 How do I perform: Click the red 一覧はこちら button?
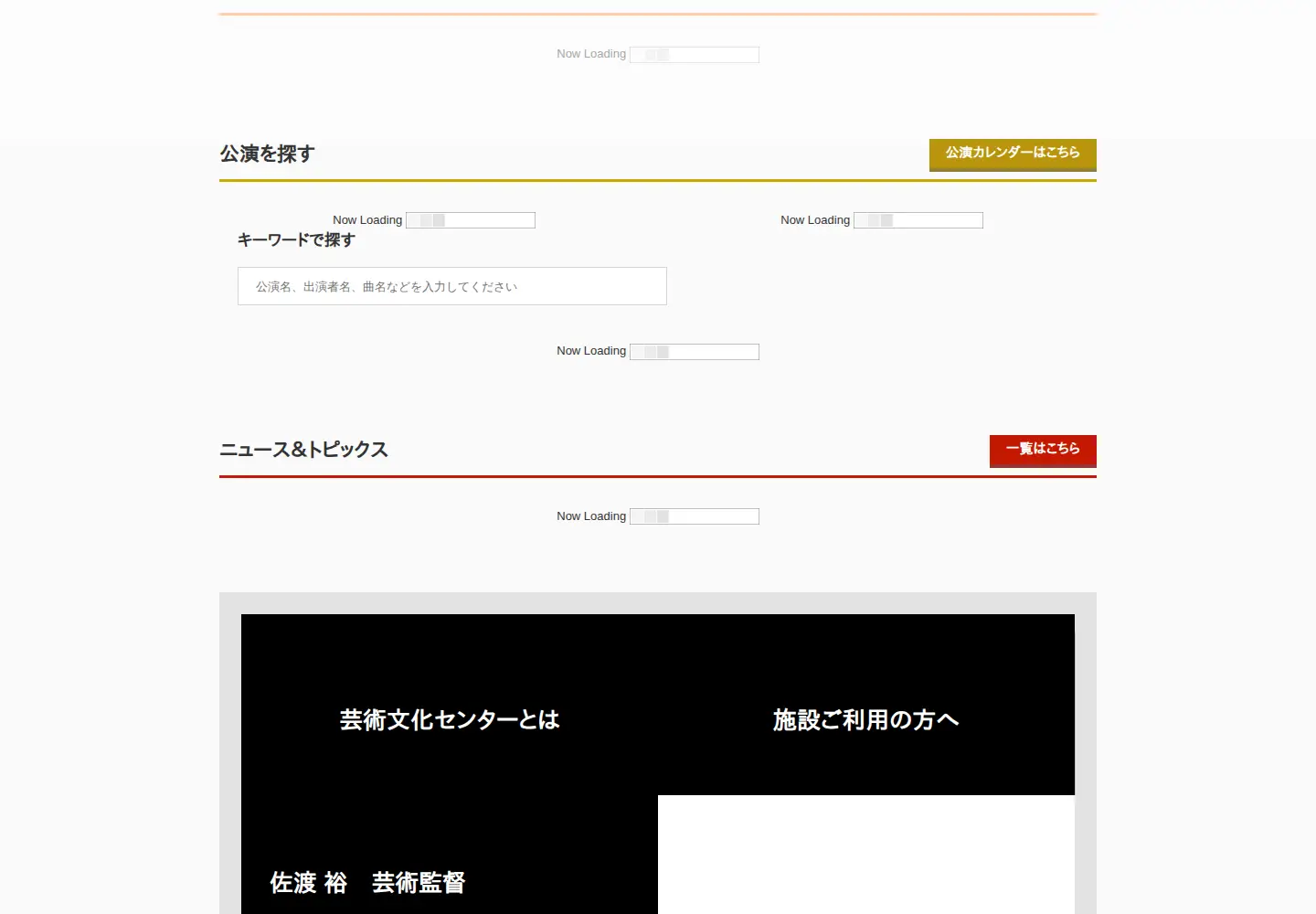(x=1043, y=450)
